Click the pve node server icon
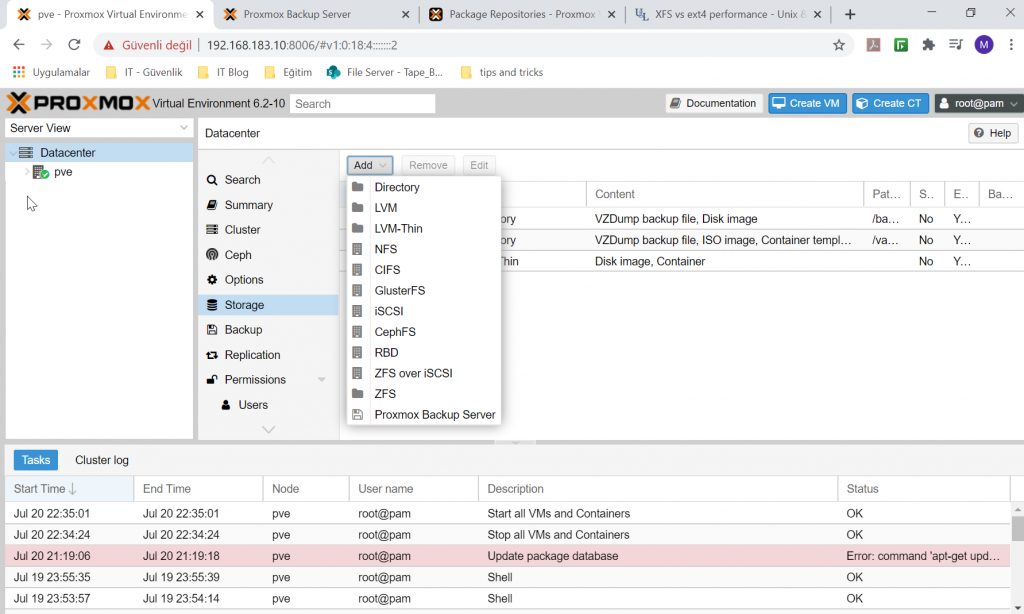This screenshot has height=614, width=1024. point(41,172)
